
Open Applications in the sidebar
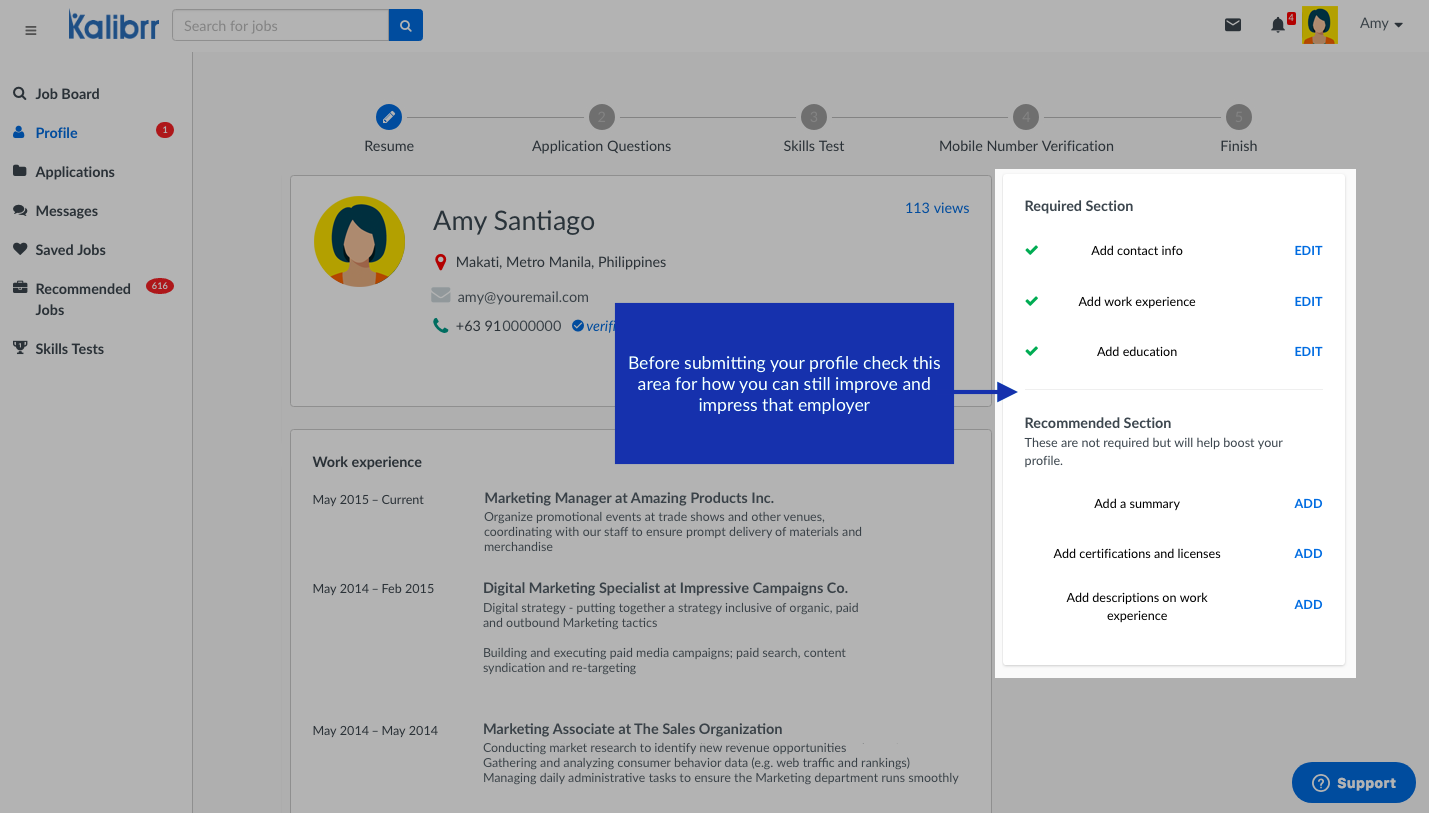(x=75, y=172)
